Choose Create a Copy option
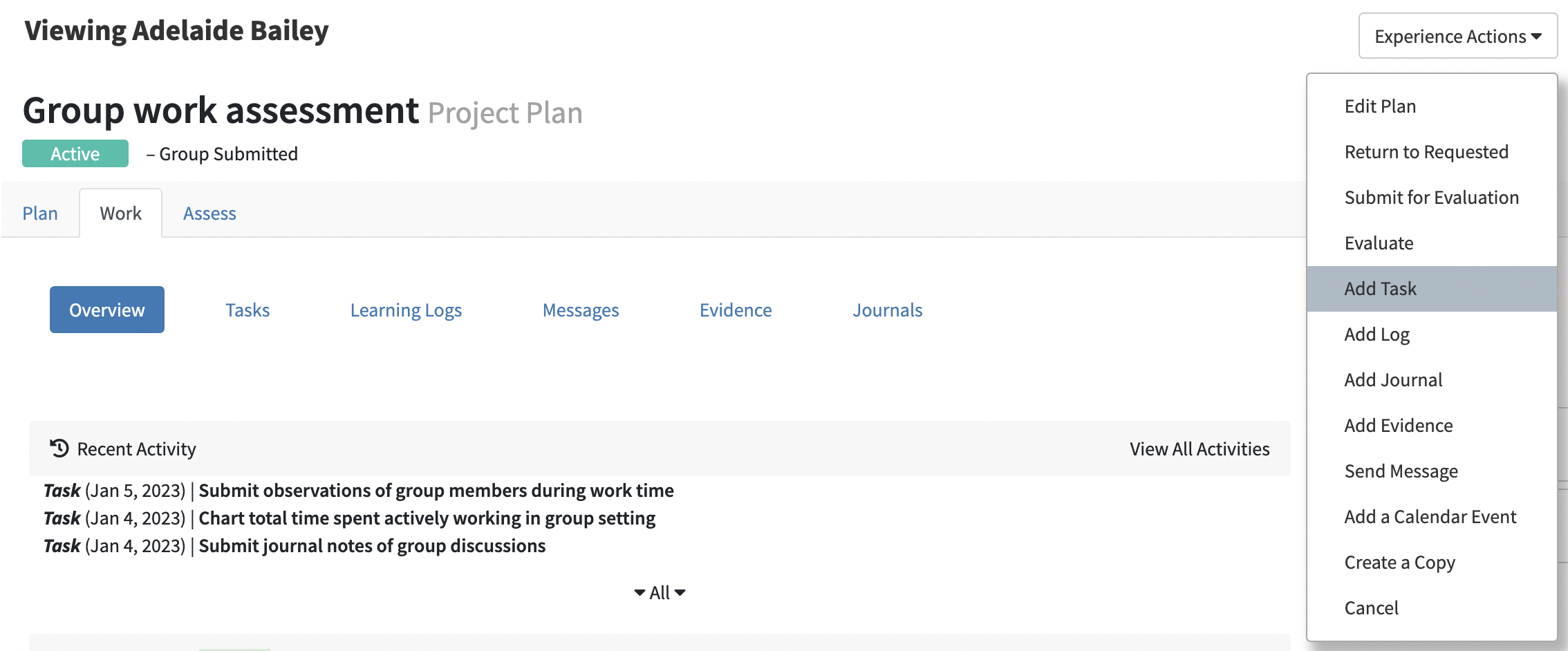Image resolution: width=1568 pixels, height=651 pixels. point(1399,563)
